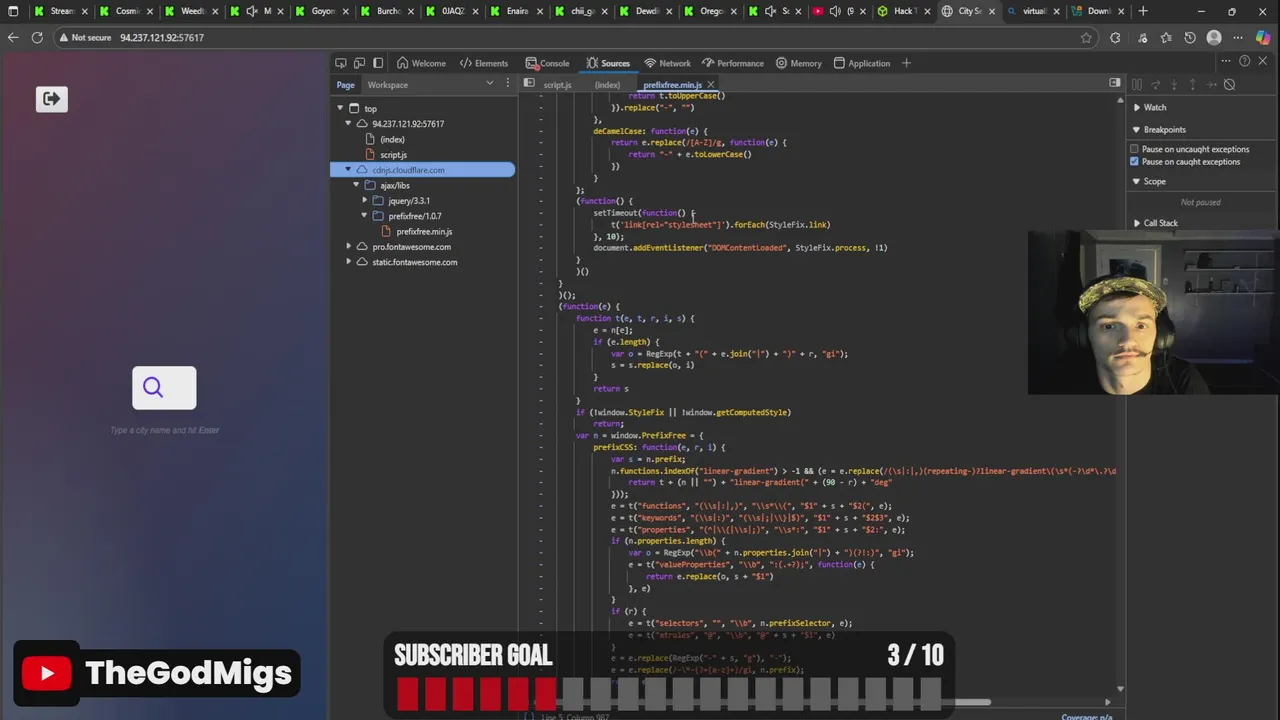Open the Performance panel
The width and height of the screenshot is (1280, 720).
click(x=733, y=63)
